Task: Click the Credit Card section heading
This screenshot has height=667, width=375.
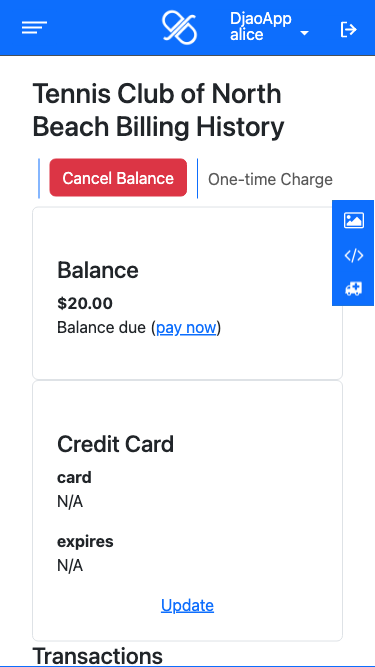Action: (x=116, y=444)
